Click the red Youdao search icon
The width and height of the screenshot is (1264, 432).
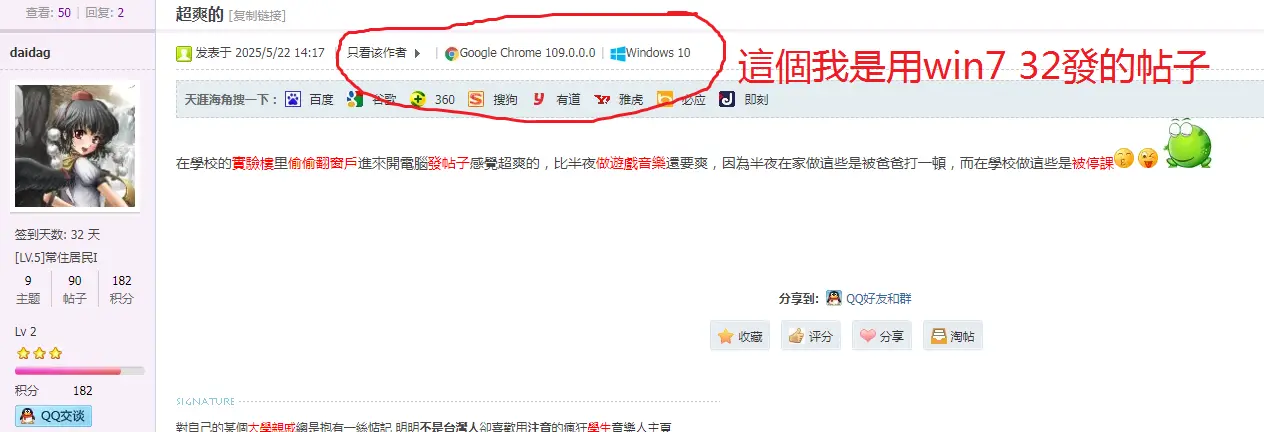pyautogui.click(x=538, y=99)
